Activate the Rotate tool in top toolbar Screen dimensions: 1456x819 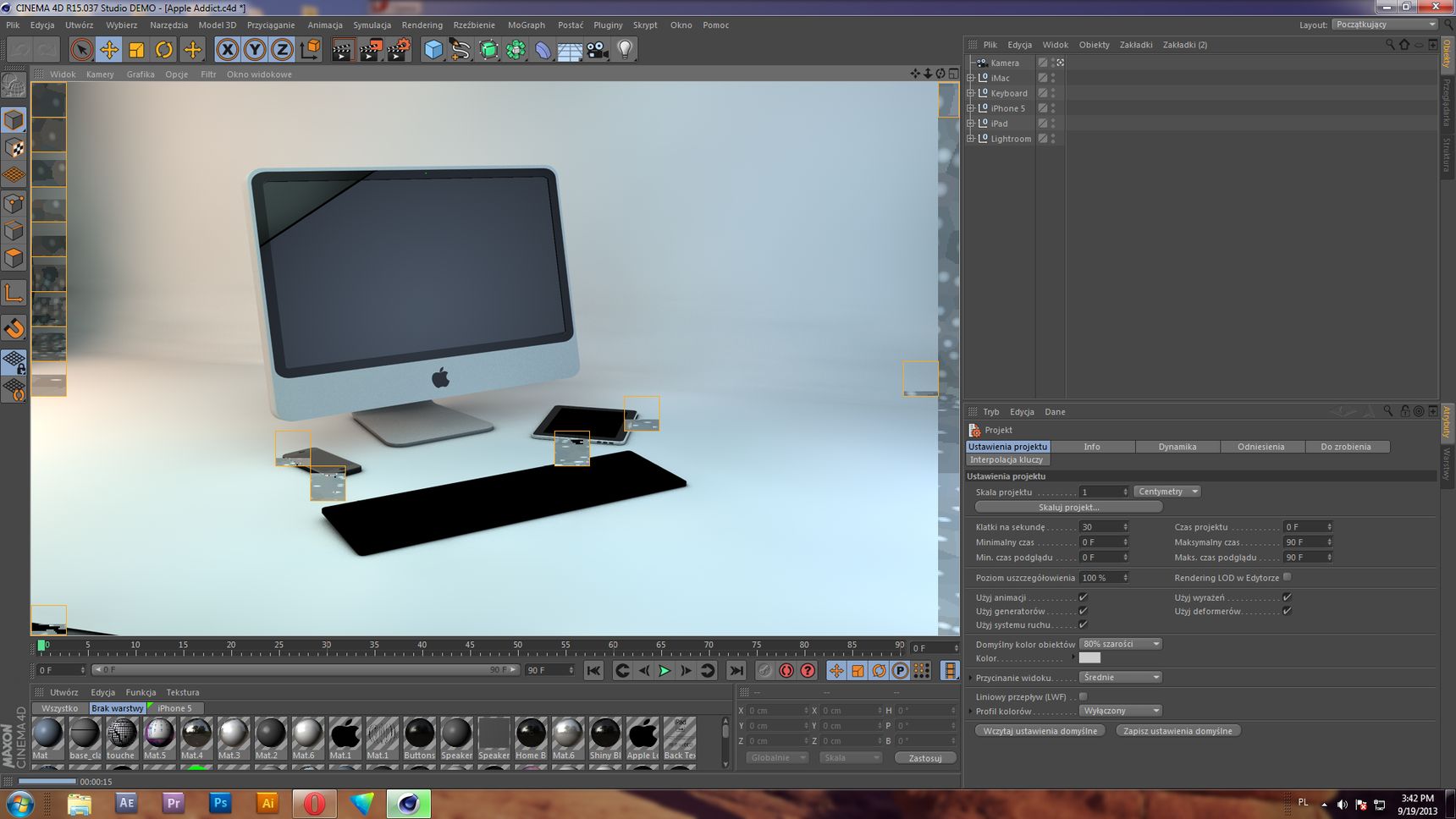coord(164,50)
